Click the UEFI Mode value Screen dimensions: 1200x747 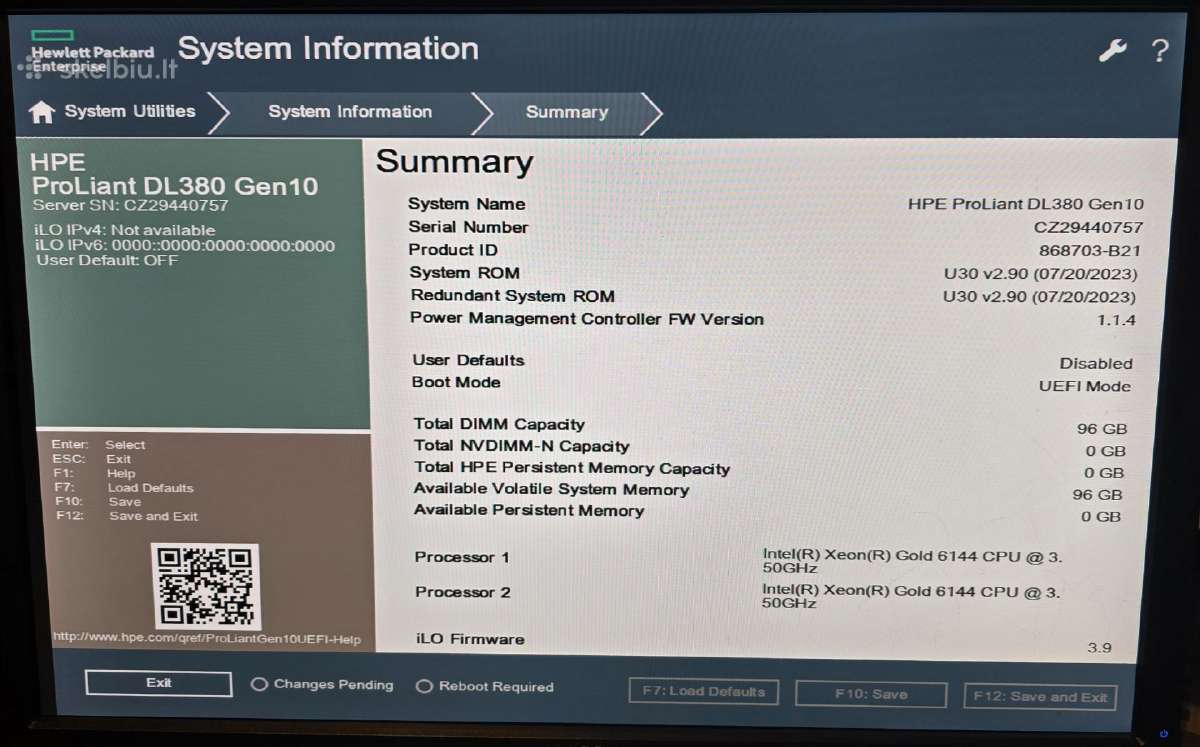click(1085, 386)
